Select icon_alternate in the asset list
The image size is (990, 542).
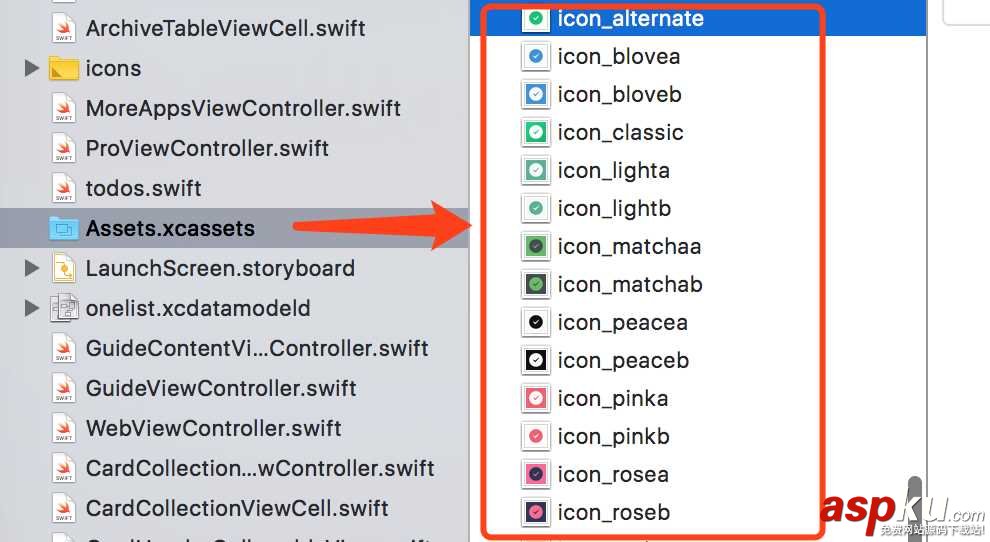[630, 19]
